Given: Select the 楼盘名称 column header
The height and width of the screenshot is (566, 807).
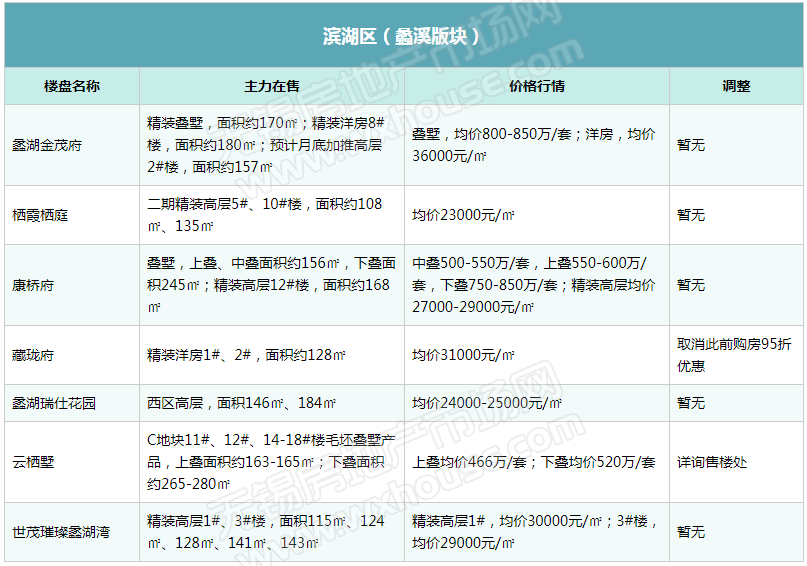Looking at the screenshot, I should click(72, 86).
